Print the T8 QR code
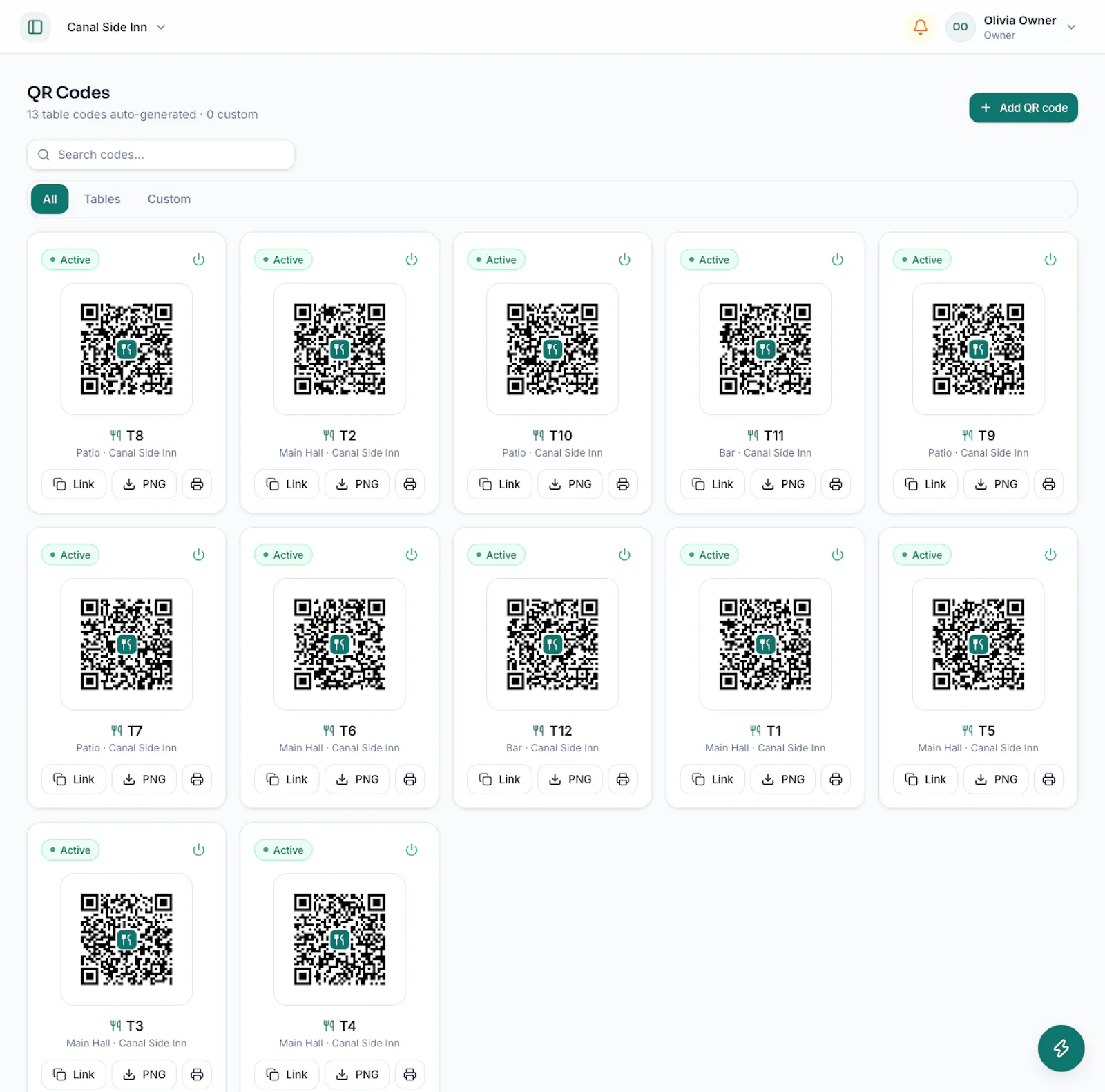Screen dimensions: 1105x1092 tap(197, 484)
